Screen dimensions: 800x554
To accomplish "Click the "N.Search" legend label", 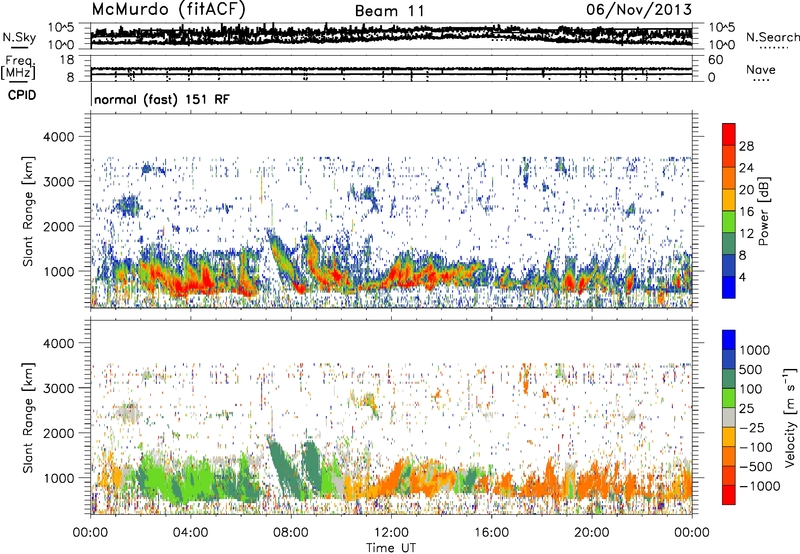I will point(772,37).
